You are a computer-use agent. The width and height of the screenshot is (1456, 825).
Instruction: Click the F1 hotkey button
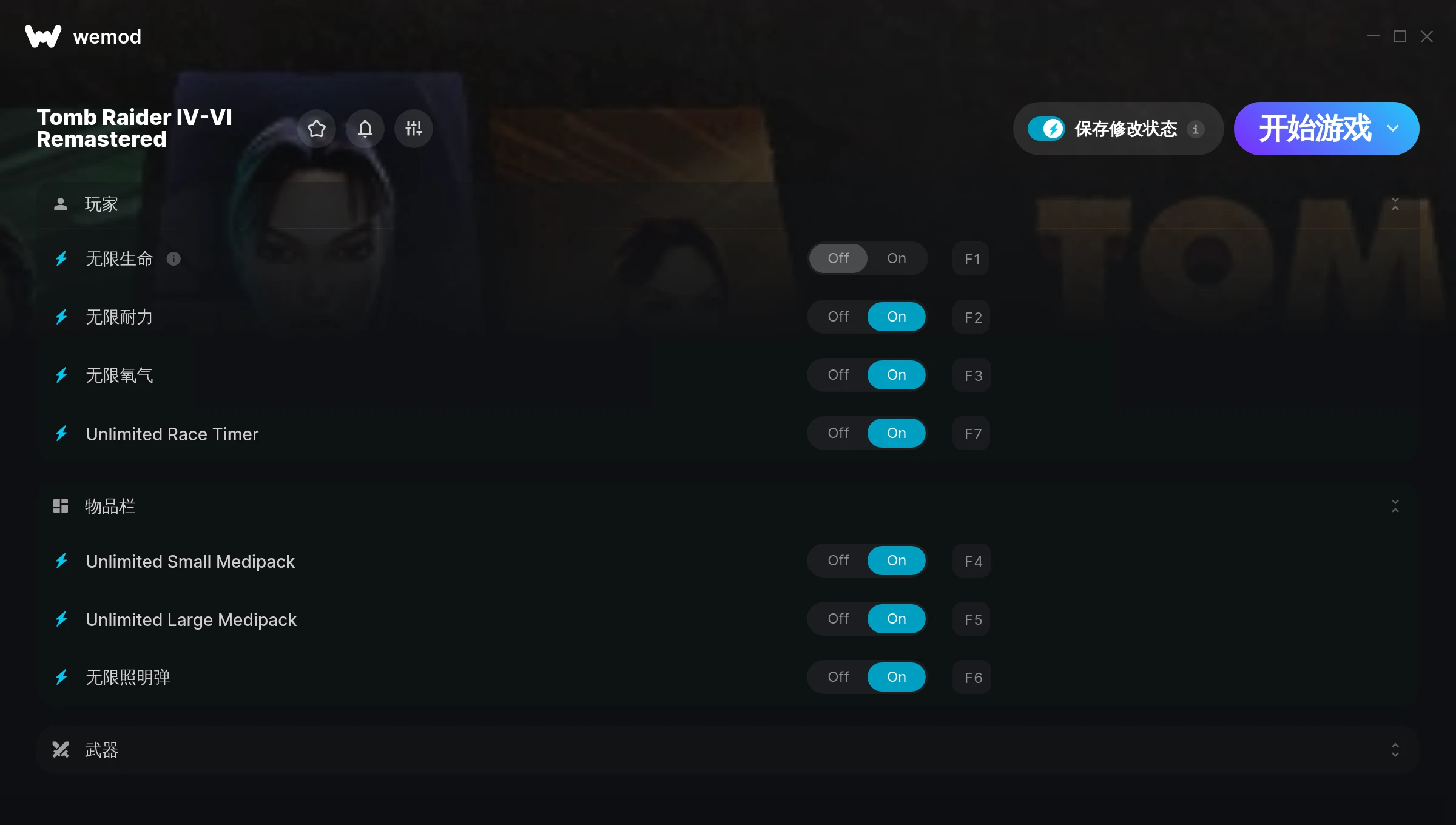(971, 259)
